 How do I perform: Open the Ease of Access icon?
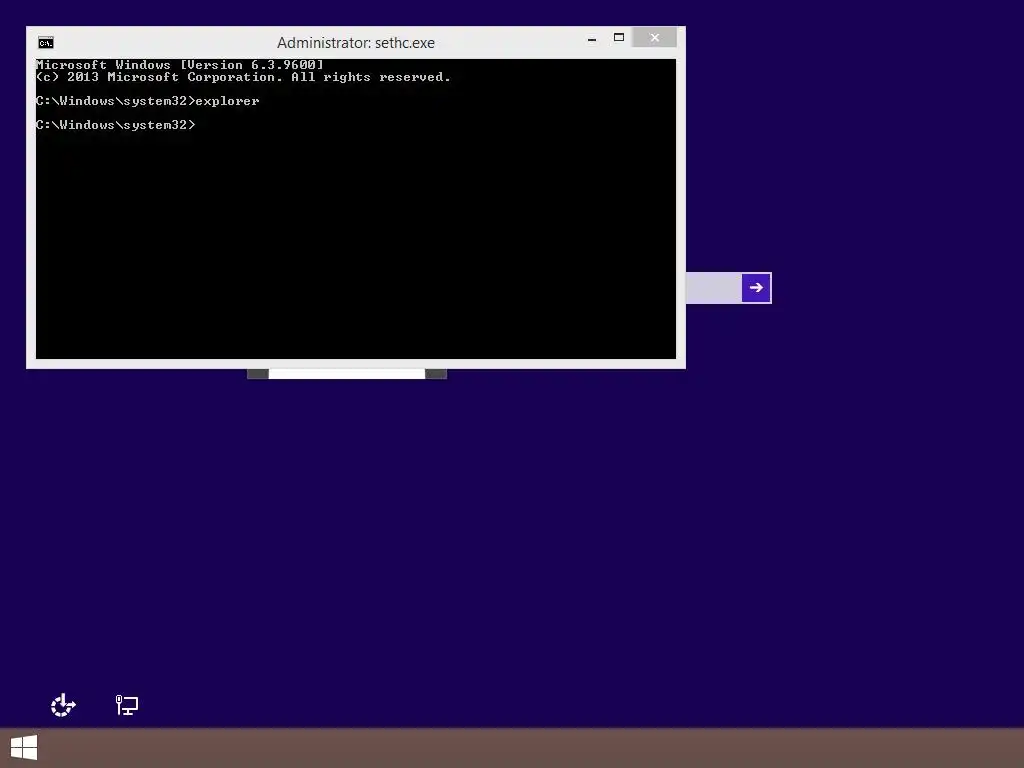click(63, 705)
